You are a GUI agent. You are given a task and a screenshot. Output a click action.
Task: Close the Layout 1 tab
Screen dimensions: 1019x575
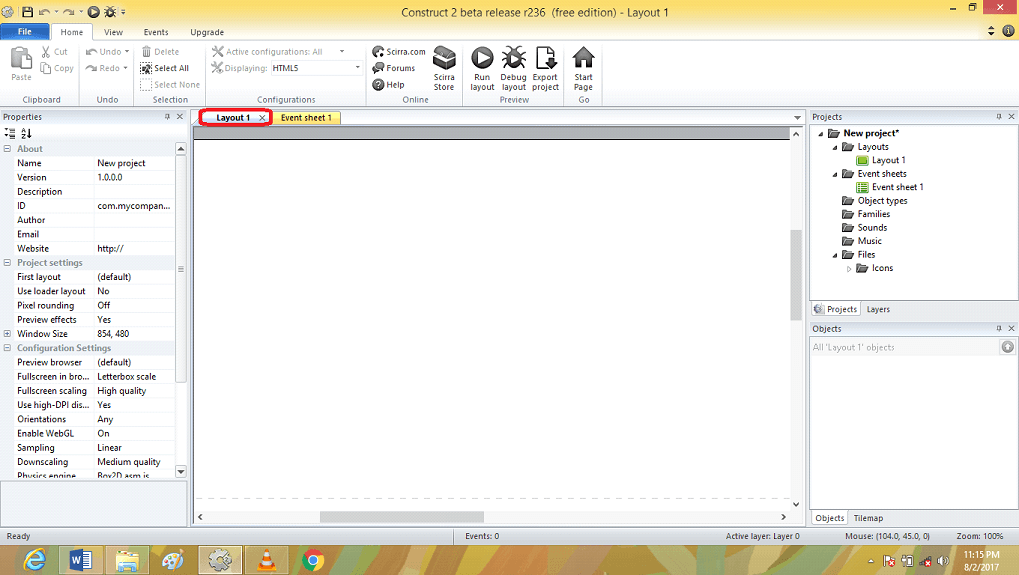[x=262, y=118]
